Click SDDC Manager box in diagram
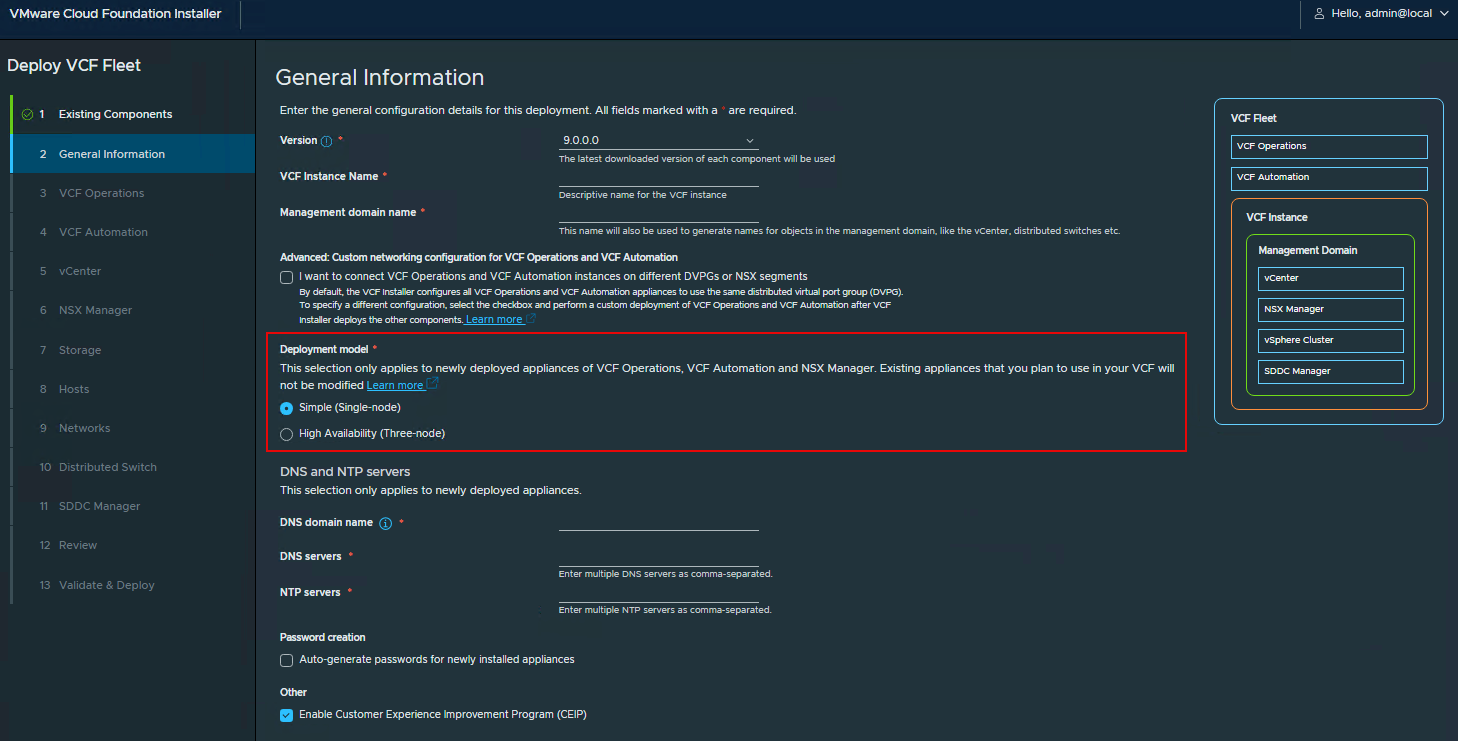 click(x=1330, y=371)
